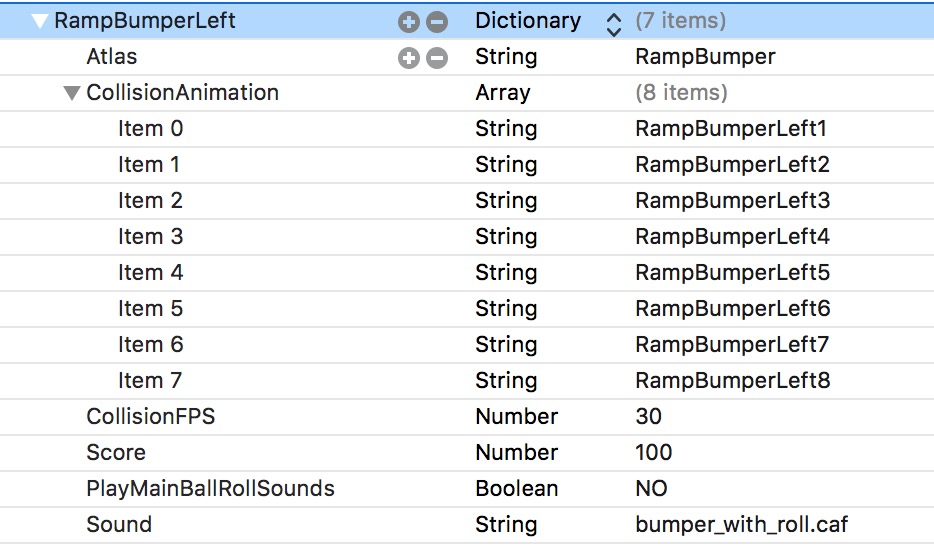
Task: Collapse the CollisionAnimation array
Action: click(x=71, y=93)
